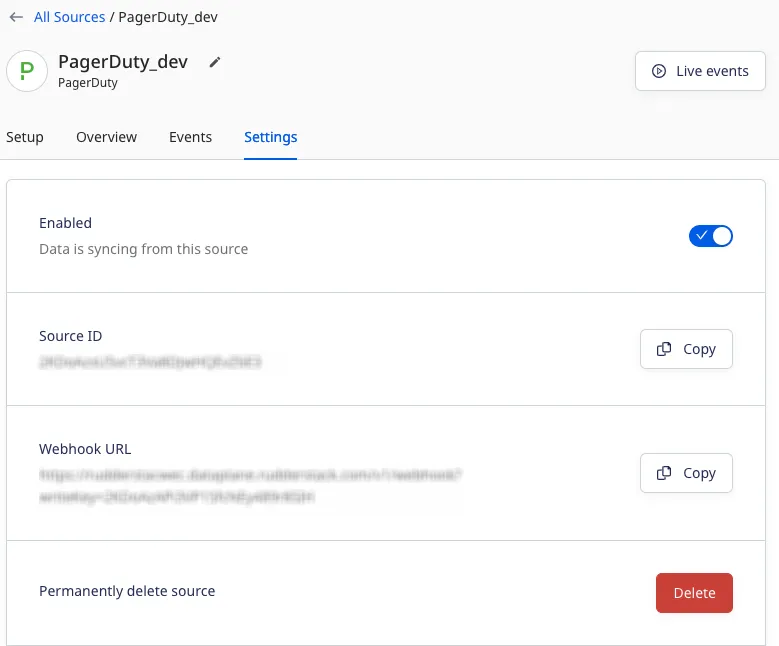Copy the Webhook URL
779x646 pixels.
click(x=686, y=473)
